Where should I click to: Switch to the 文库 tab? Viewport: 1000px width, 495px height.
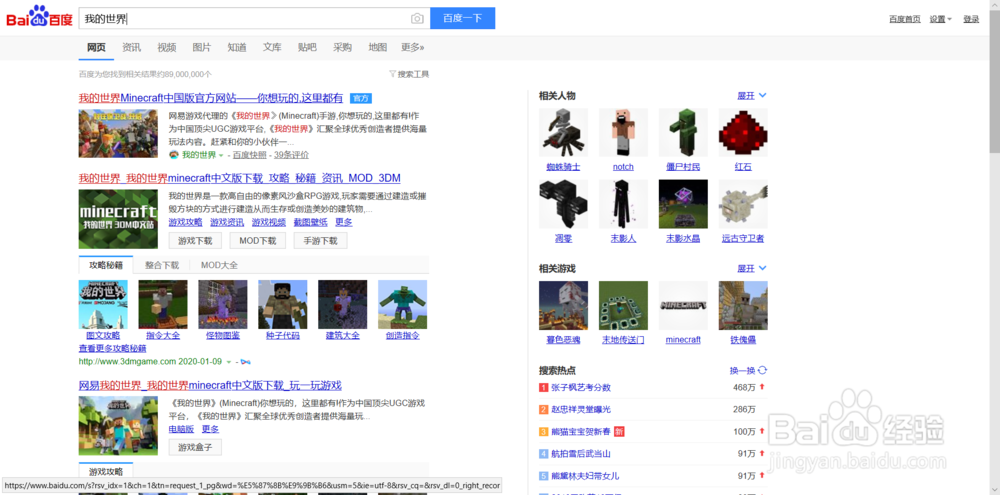272,47
